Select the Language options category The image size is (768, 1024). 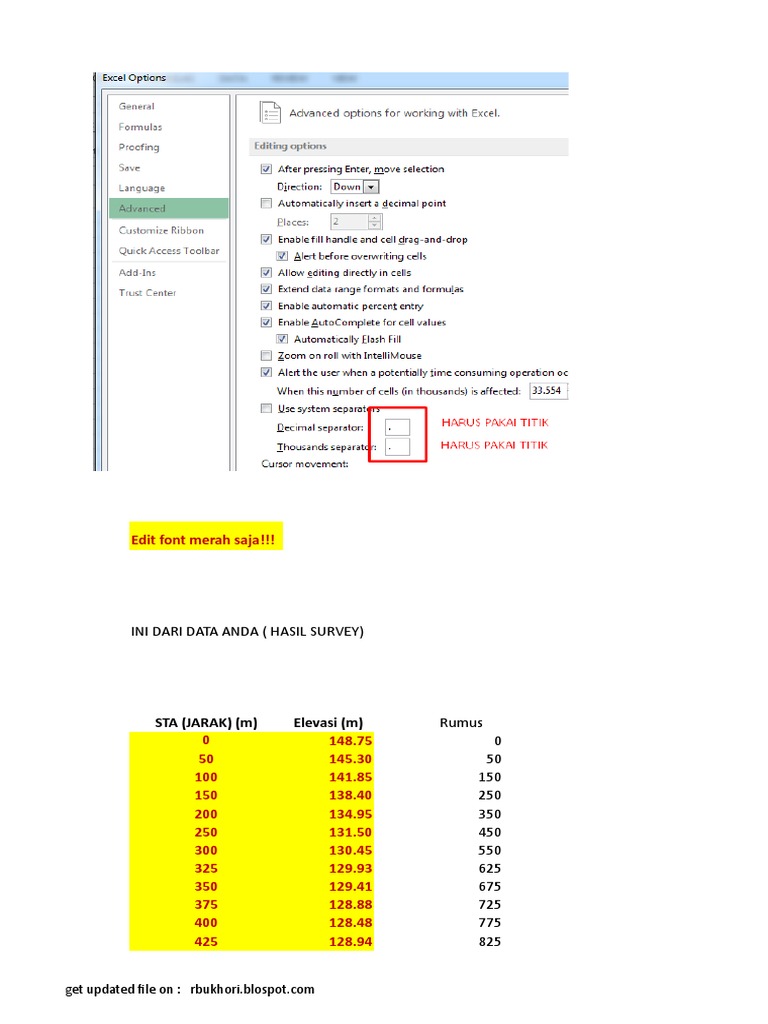pyautogui.click(x=142, y=188)
